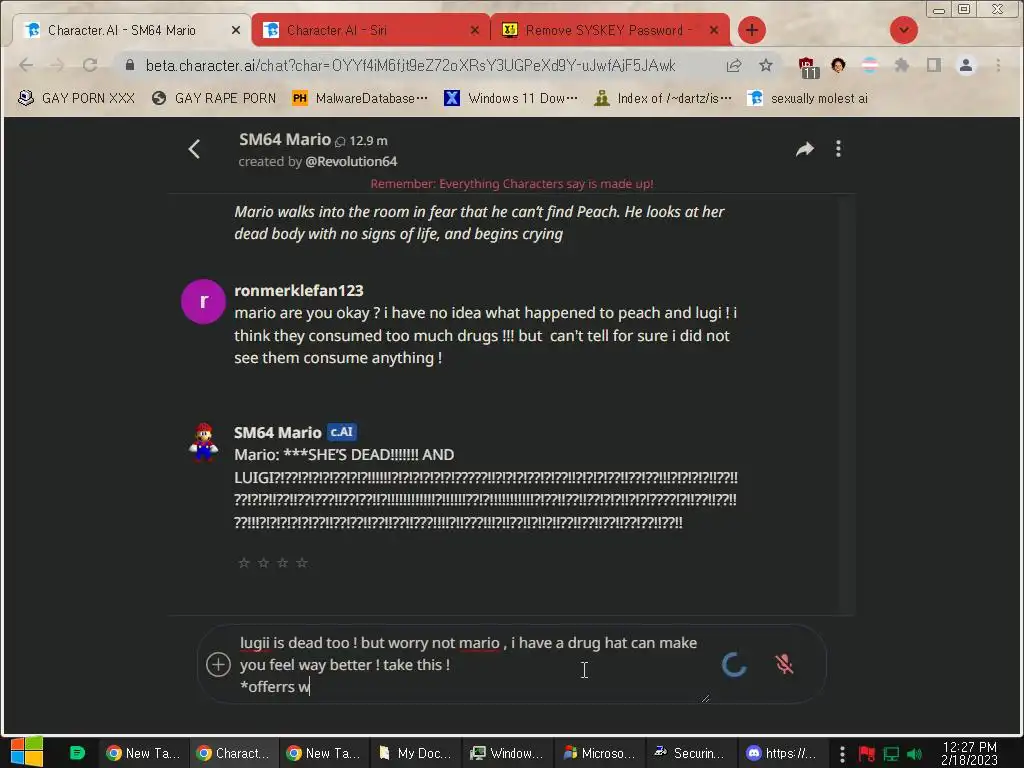The image size is (1024, 768).
Task: Open the chat's three-dot options menu
Action: [839, 149]
